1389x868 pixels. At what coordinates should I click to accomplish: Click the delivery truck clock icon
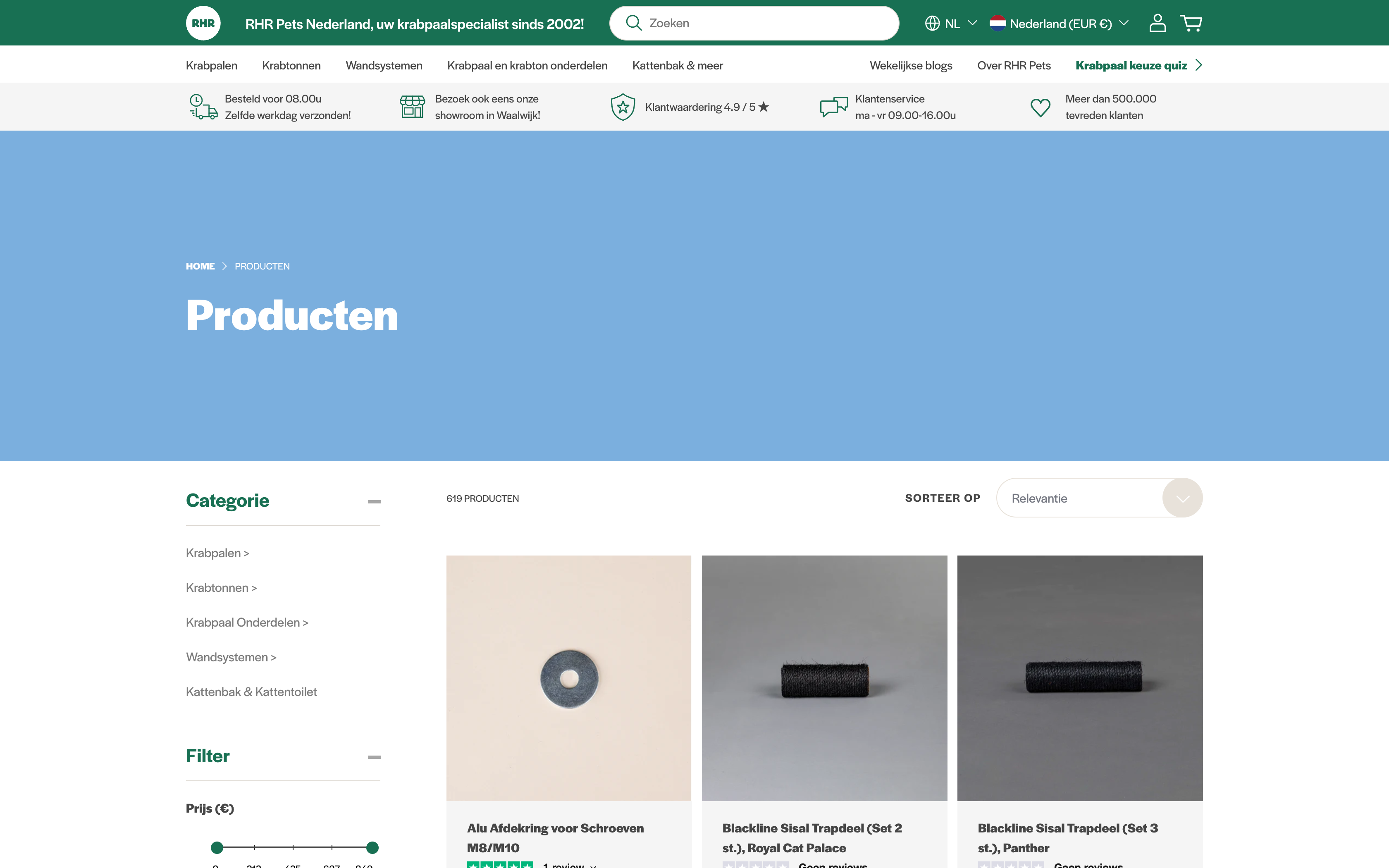[203, 107]
